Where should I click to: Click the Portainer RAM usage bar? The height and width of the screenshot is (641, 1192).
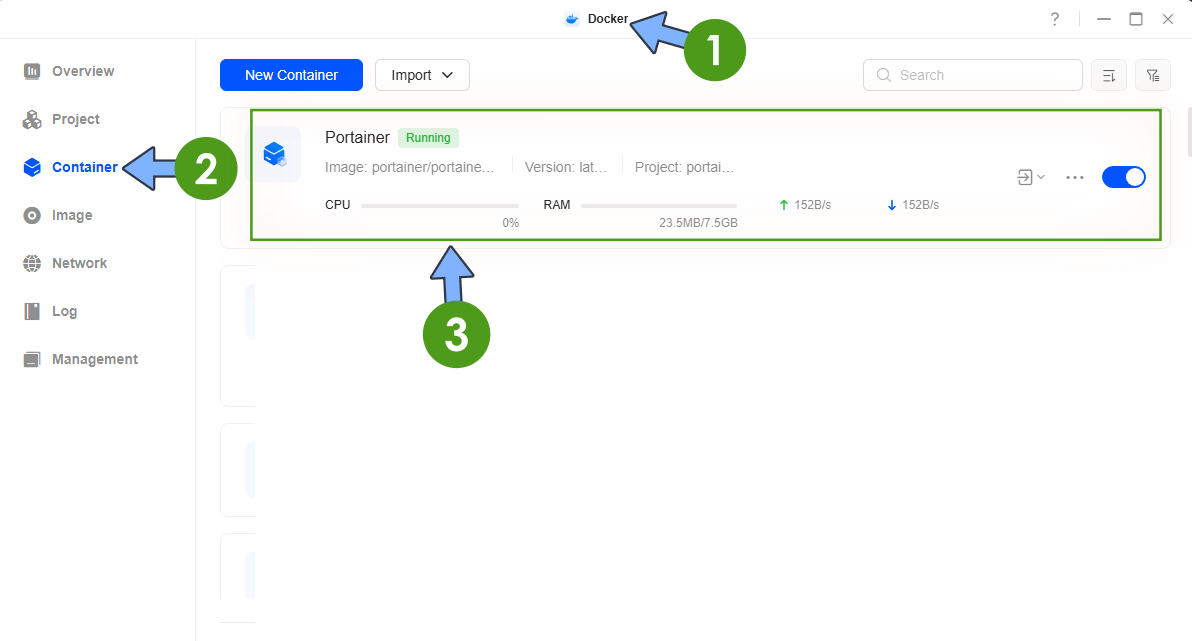click(x=659, y=205)
